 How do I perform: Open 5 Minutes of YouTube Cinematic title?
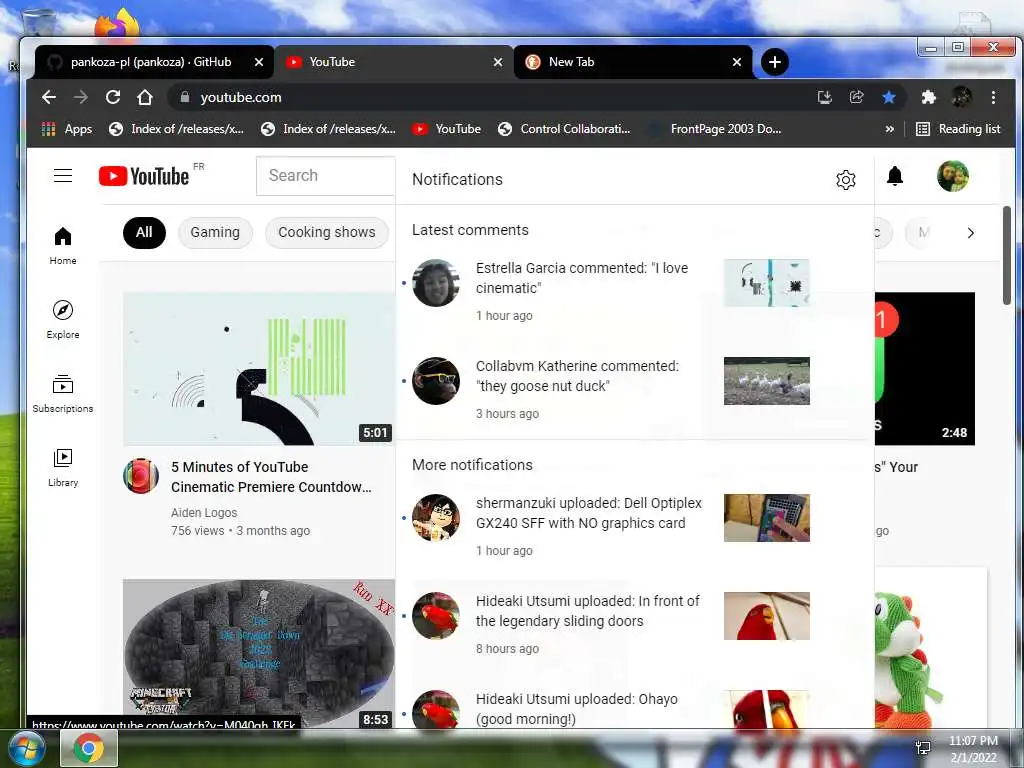(x=271, y=477)
